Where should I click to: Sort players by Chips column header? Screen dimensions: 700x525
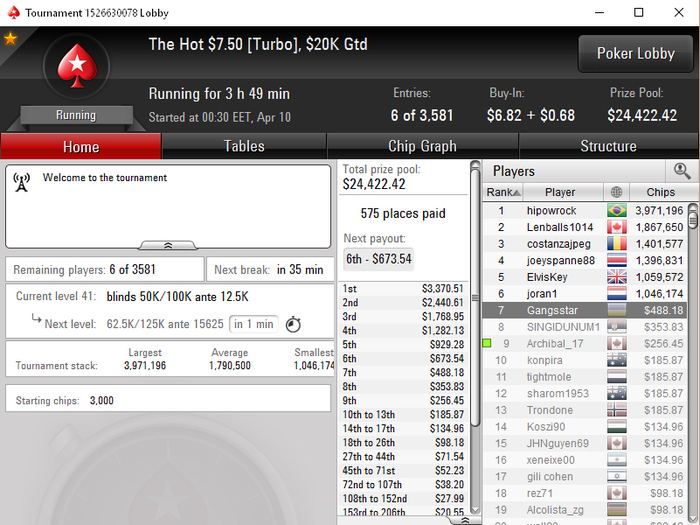660,192
